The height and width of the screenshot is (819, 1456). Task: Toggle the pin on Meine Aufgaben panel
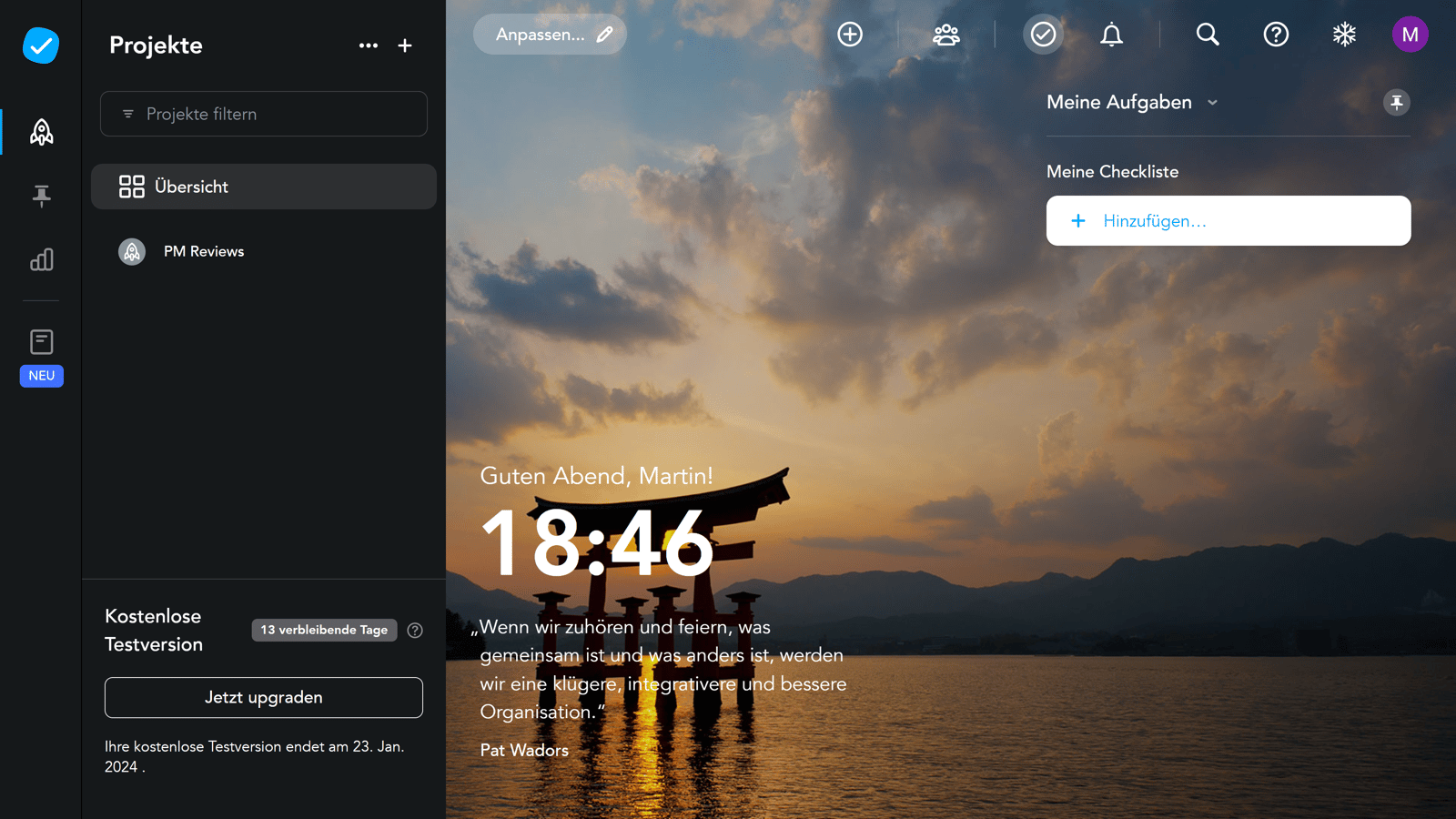coord(1396,102)
